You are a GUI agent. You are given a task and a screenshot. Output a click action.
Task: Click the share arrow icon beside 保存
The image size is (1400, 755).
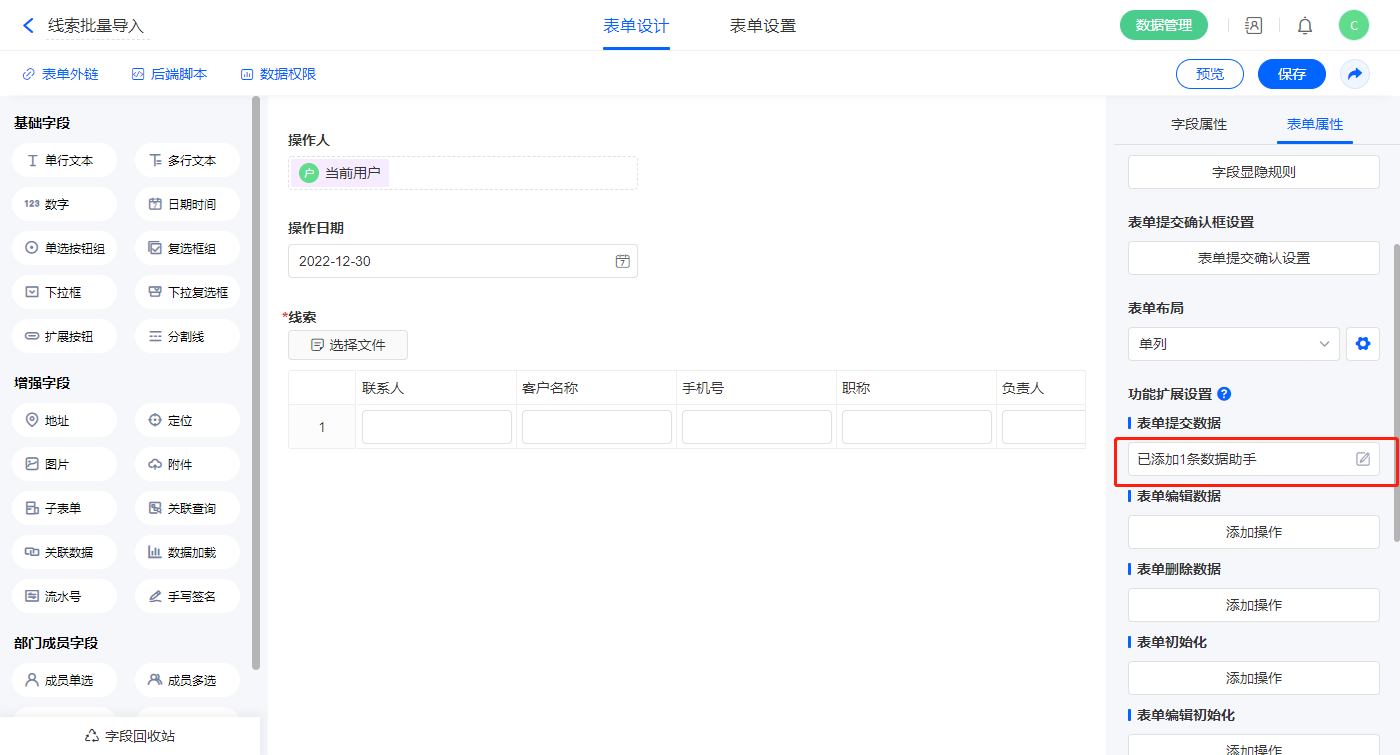tap(1355, 74)
